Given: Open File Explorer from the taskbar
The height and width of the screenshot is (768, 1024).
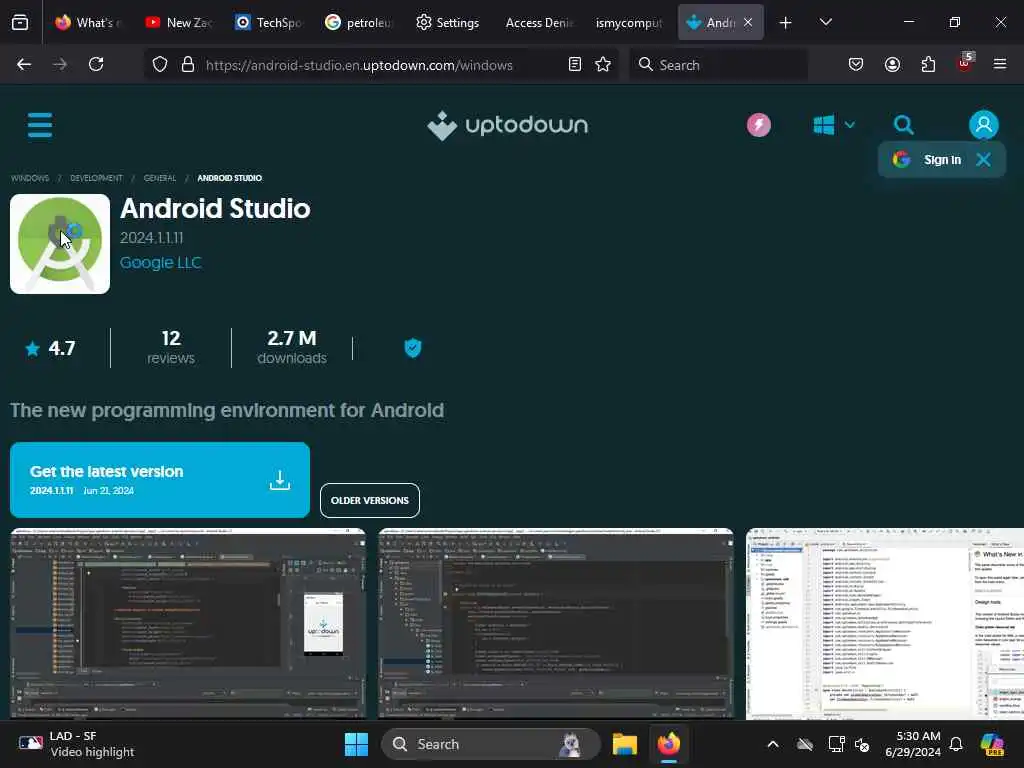Looking at the screenshot, I should pos(624,744).
